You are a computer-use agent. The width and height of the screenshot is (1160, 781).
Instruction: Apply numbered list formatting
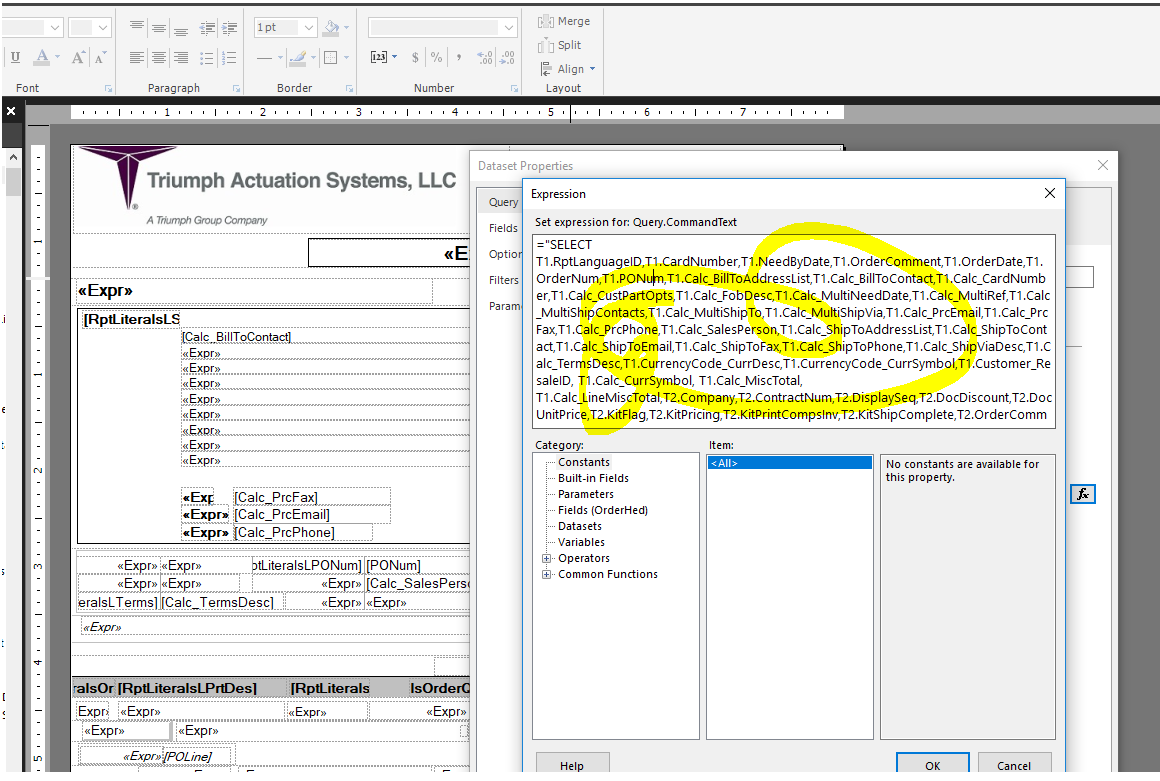coord(229,57)
